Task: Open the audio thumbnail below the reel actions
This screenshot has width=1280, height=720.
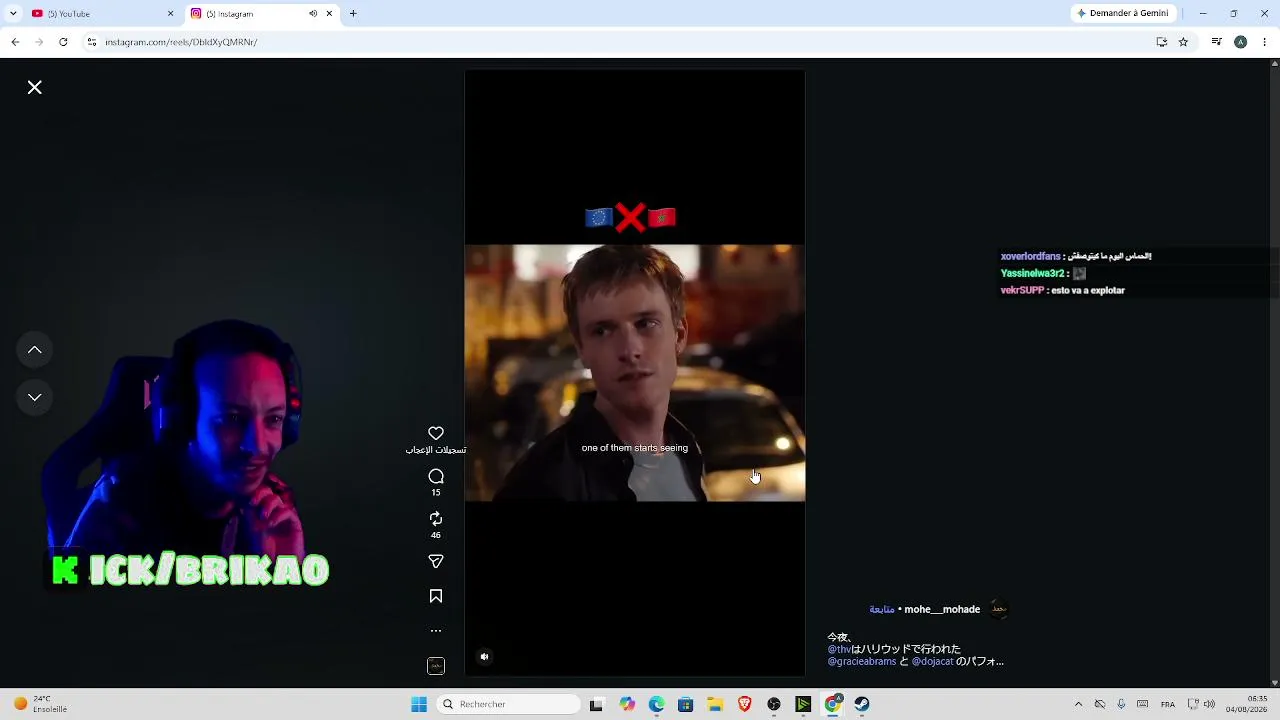Action: [x=436, y=666]
